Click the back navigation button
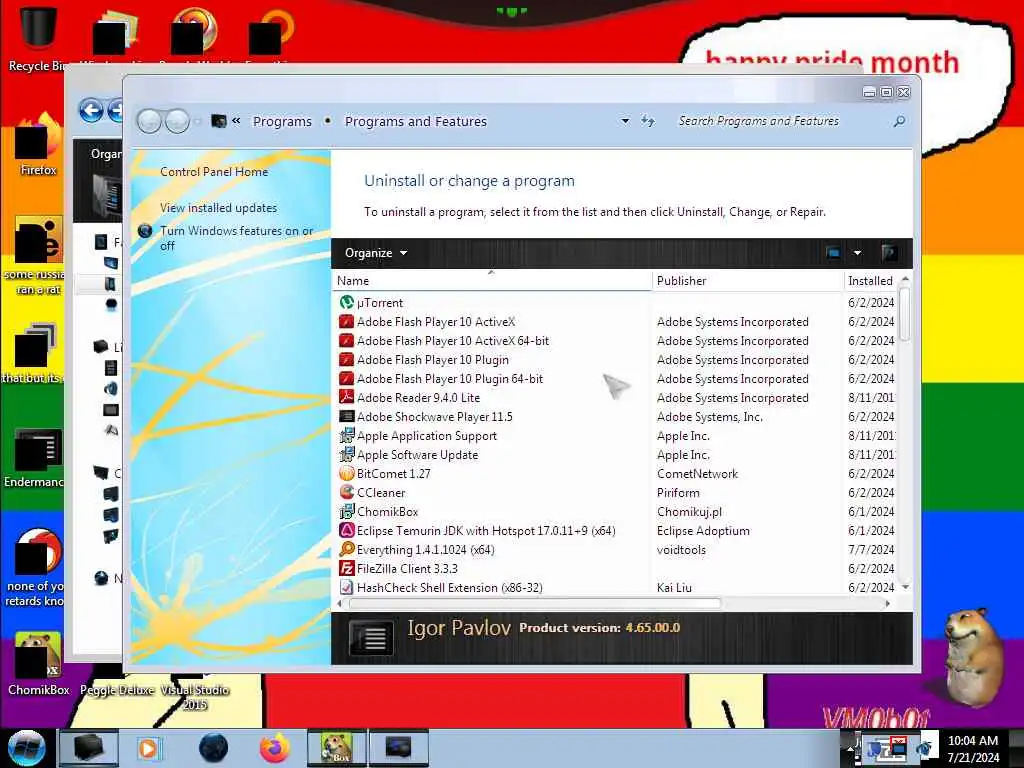 [x=150, y=121]
